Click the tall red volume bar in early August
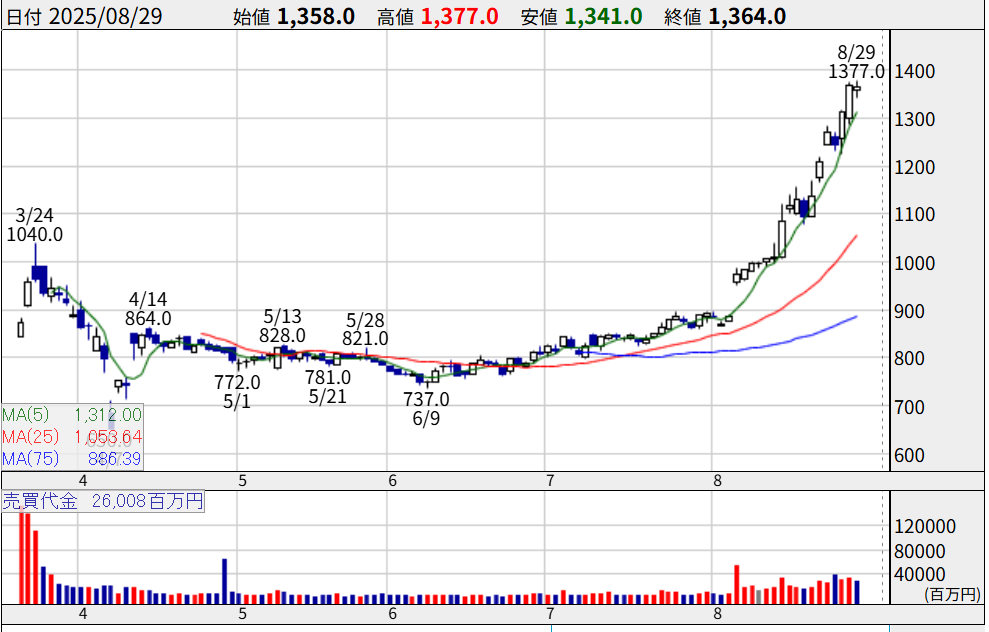989x632 pixels. (737, 585)
